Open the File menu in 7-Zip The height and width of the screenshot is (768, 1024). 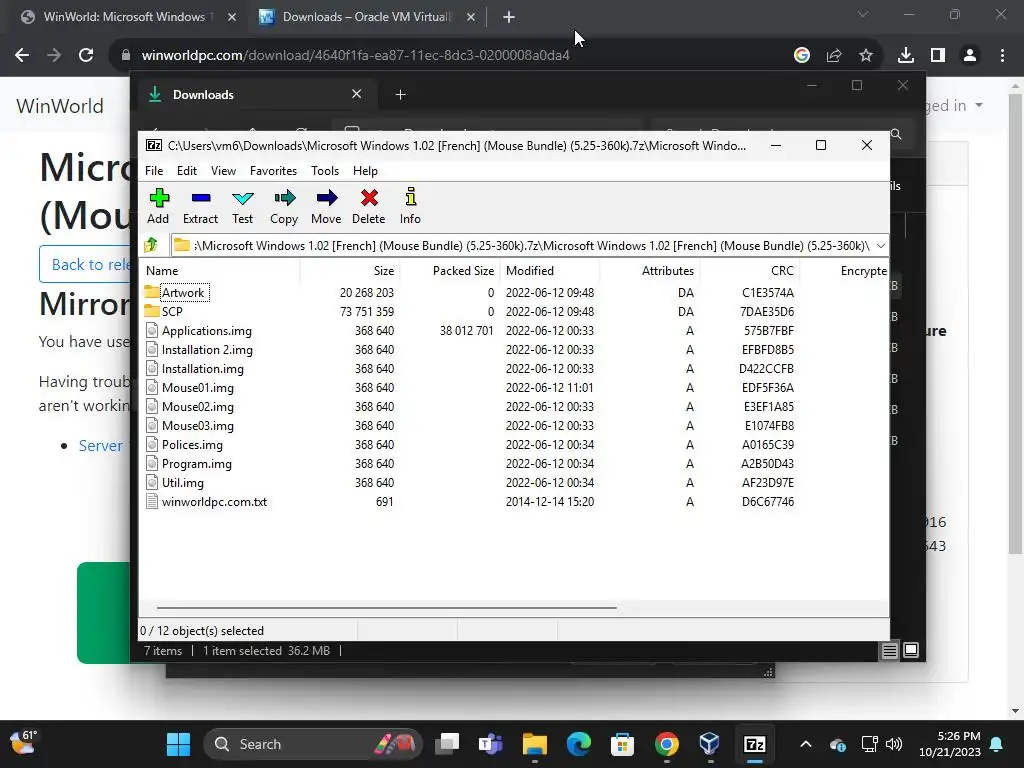point(154,170)
